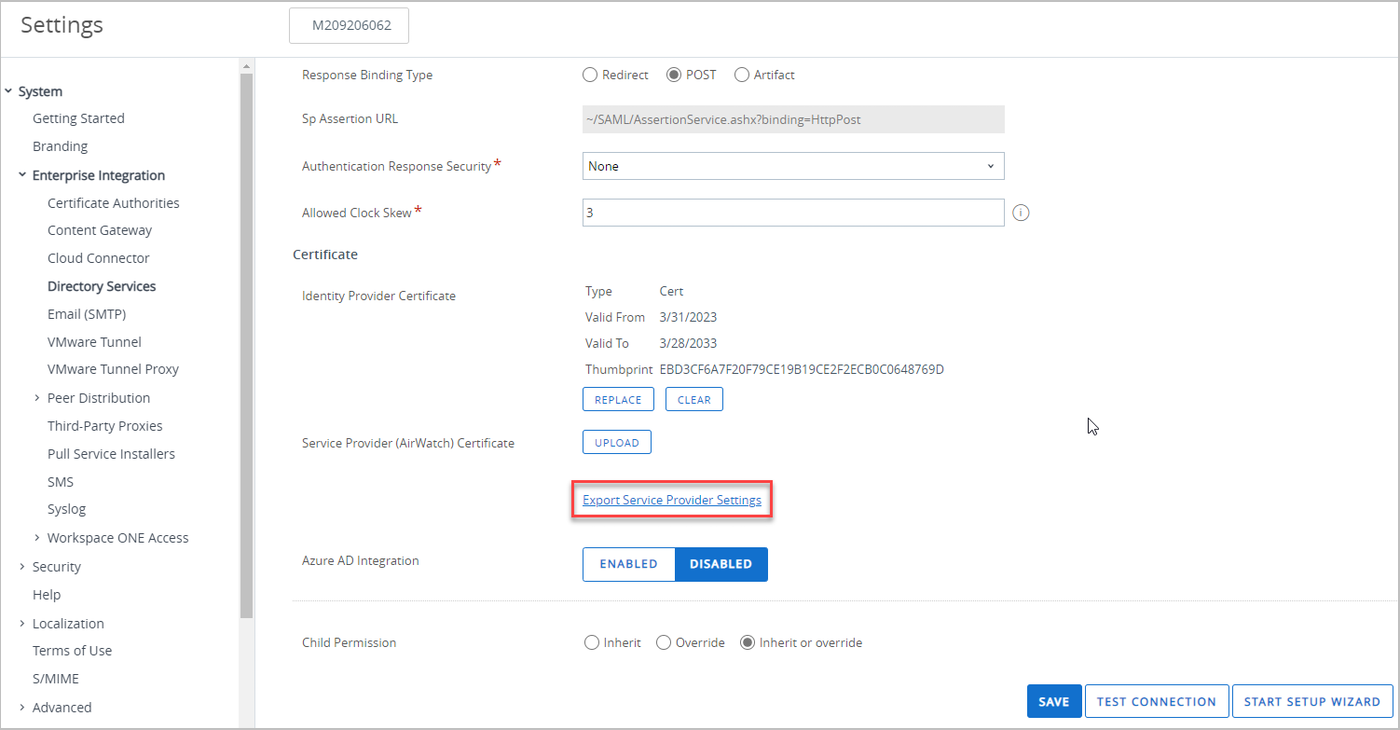
Task: Upload Service Provider certificate
Action: click(x=617, y=442)
